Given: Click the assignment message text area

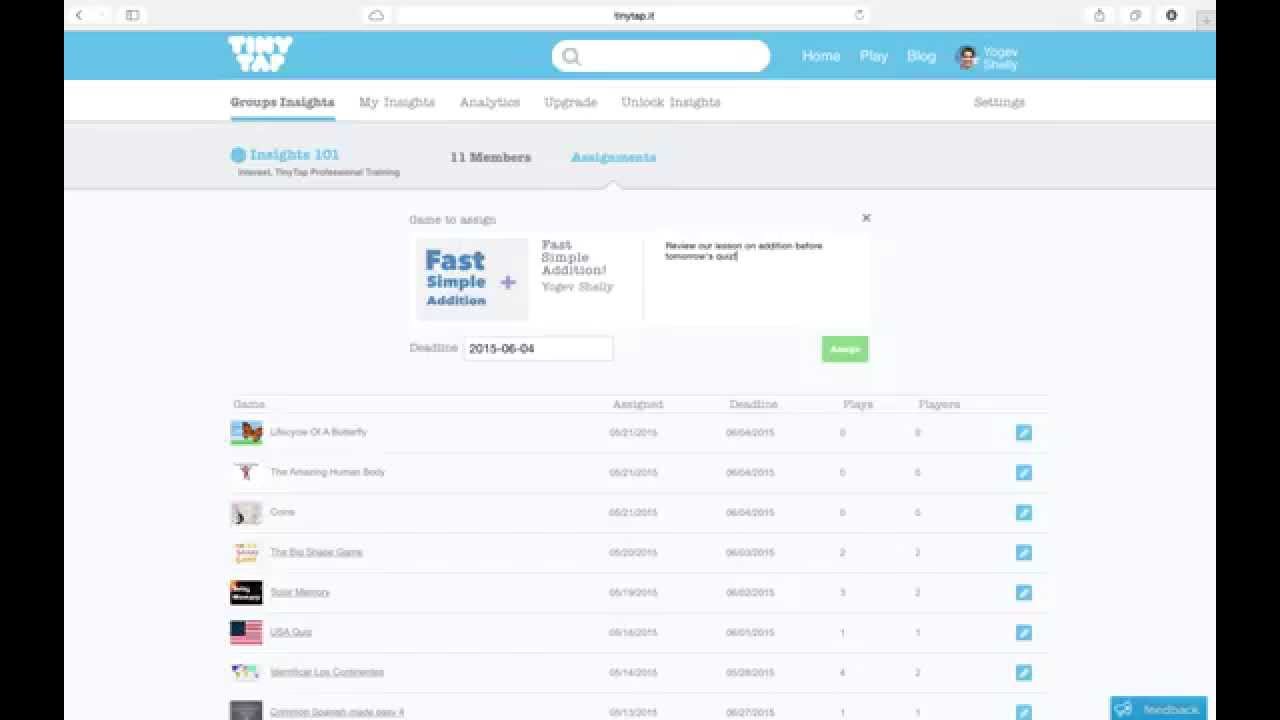Looking at the screenshot, I should point(755,280).
